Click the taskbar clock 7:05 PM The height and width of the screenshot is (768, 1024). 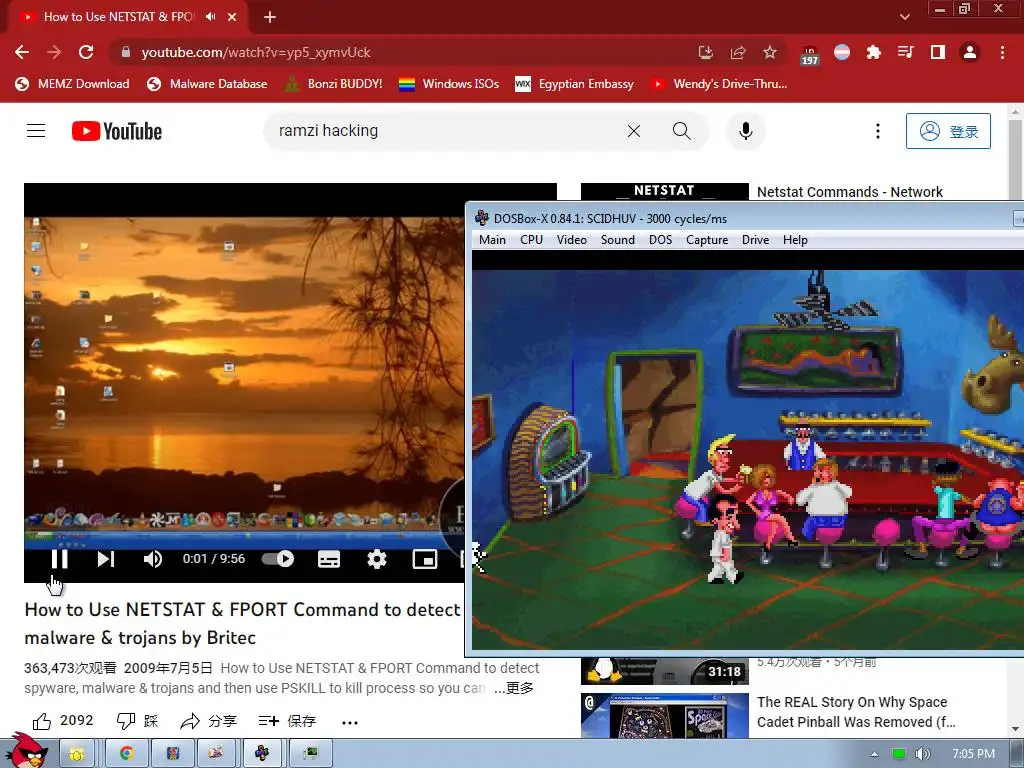(973, 754)
